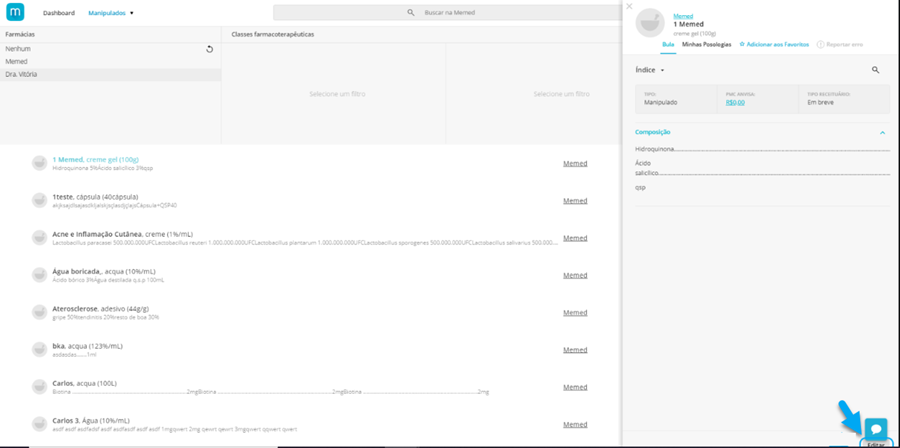Click the mortar icon beside Carlos acqua (100L)
Viewport: 900px width, 448px height.
point(39,387)
